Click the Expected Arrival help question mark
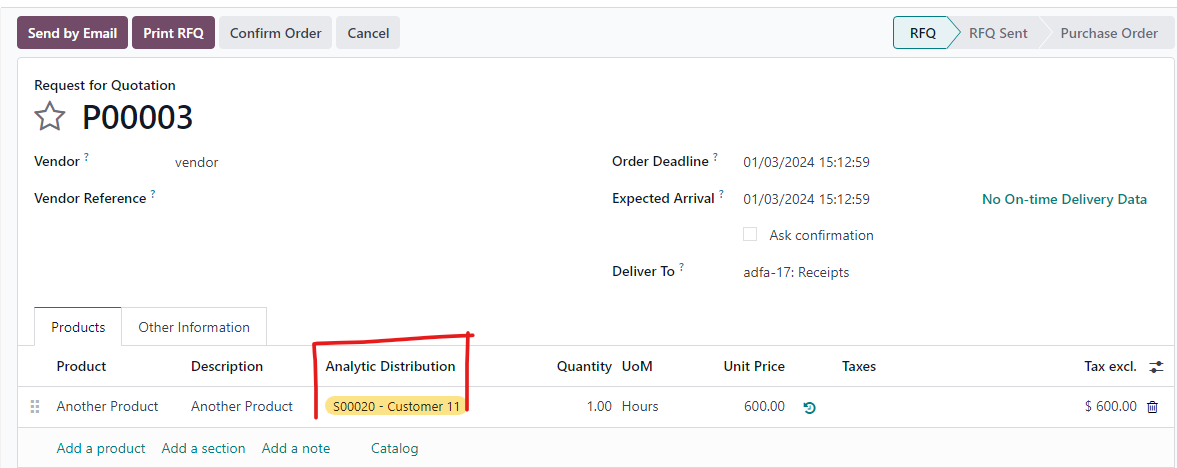The image size is (1177, 468). pos(721,195)
